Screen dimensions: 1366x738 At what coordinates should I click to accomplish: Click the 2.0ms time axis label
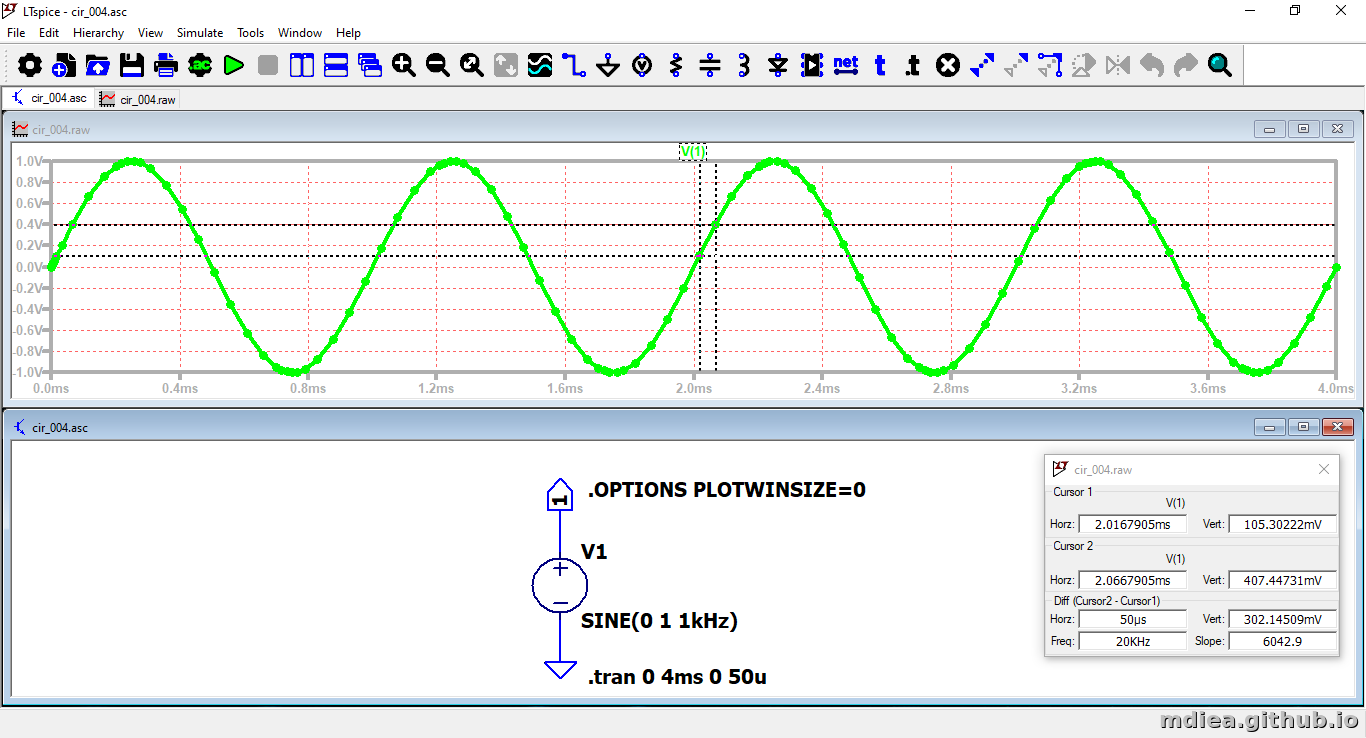(x=694, y=388)
